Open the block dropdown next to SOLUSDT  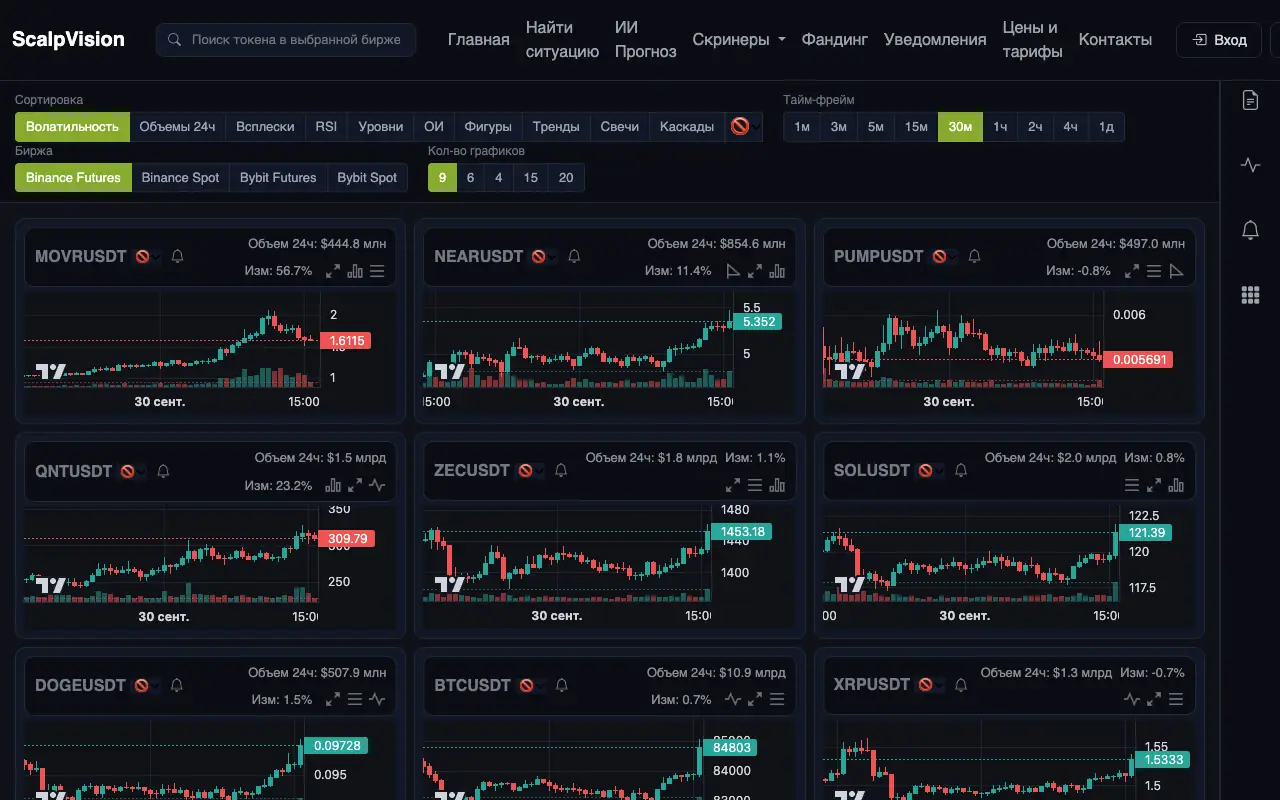point(930,471)
